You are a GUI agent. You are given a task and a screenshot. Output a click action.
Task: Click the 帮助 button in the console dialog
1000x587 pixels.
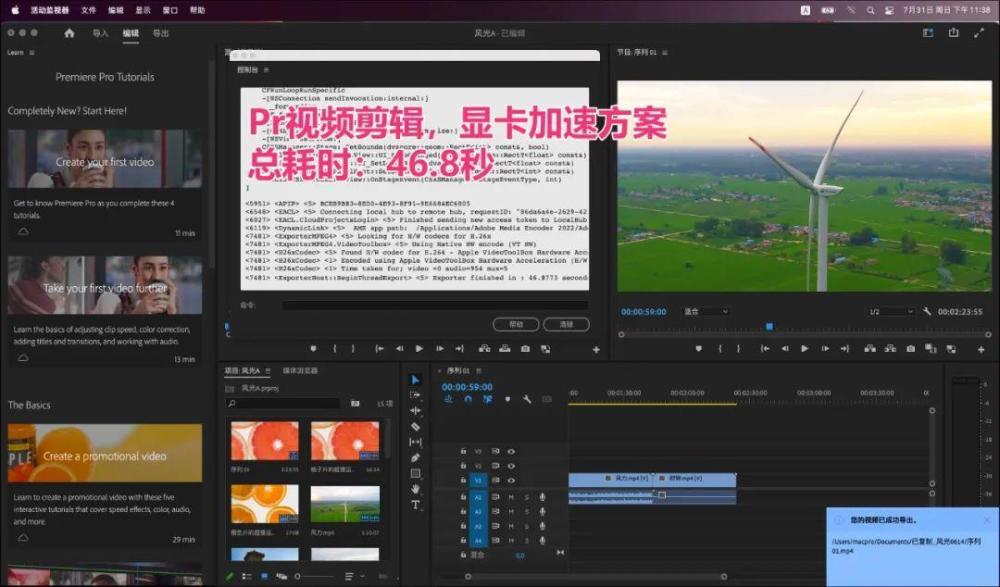coord(516,325)
